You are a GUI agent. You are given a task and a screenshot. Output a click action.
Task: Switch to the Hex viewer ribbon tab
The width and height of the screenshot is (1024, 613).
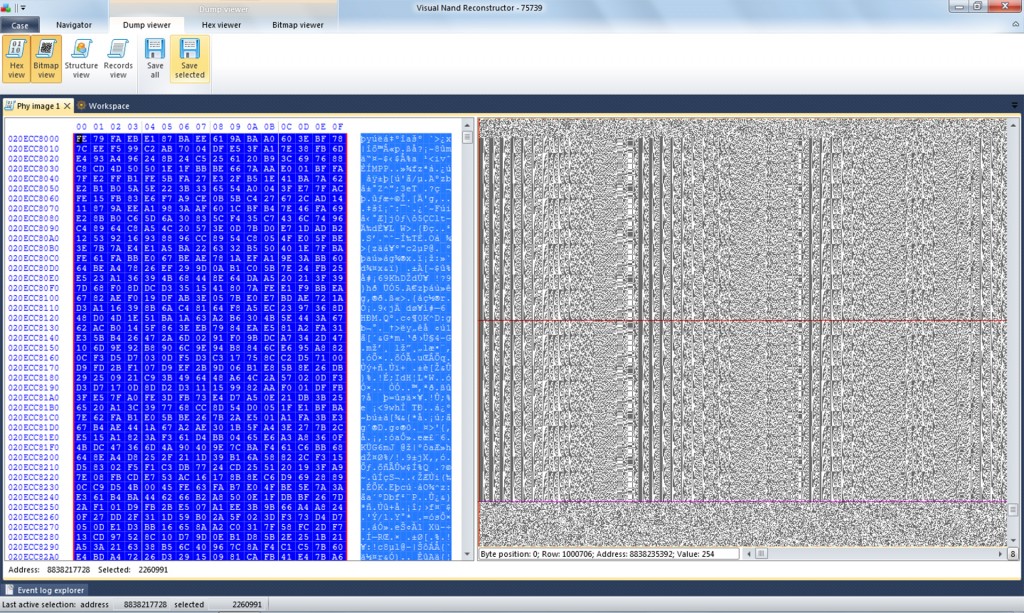click(221, 25)
